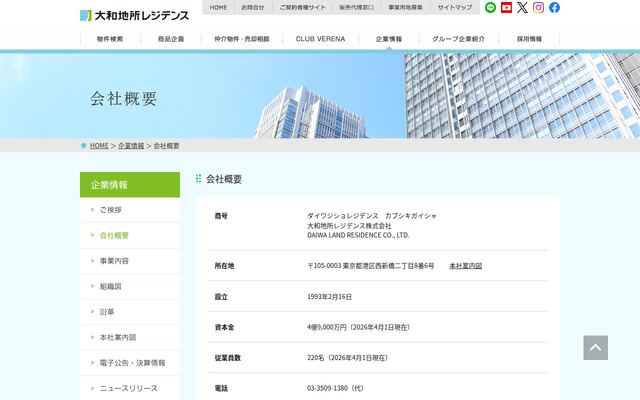Click the breadcrumb home icon
Viewport: 640px width, 400px height.
pos(84,146)
